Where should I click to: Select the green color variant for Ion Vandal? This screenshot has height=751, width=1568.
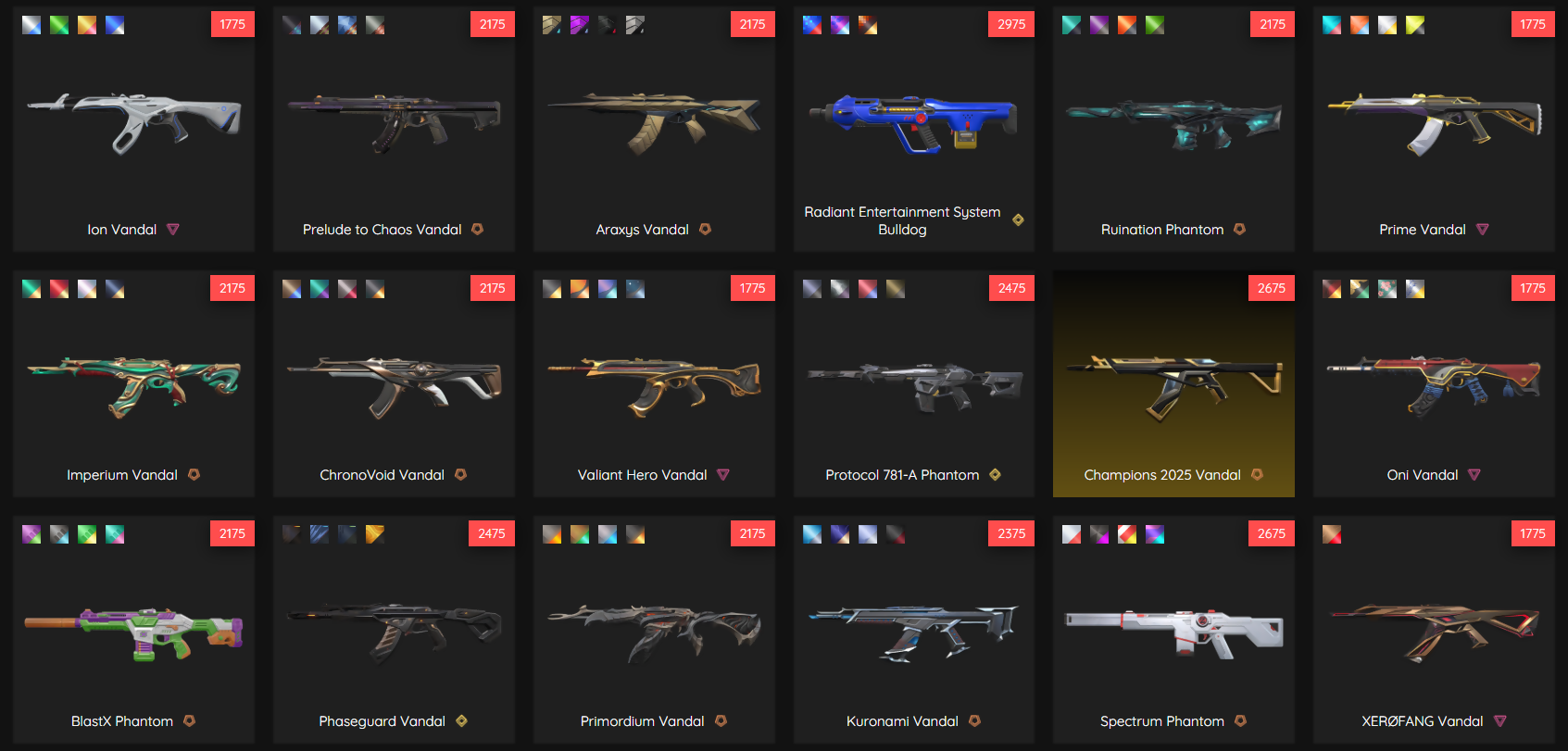pos(59,25)
